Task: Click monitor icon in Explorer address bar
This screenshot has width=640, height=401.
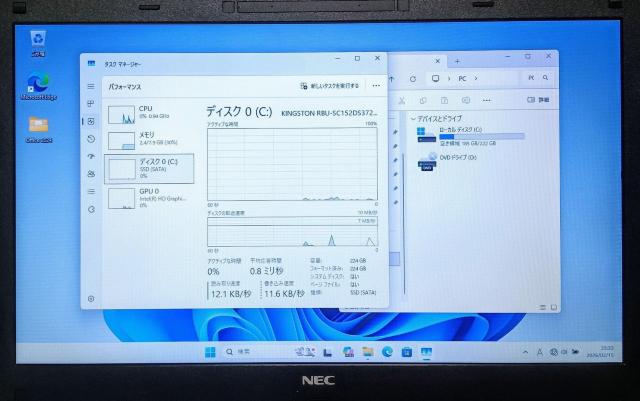Action: click(436, 78)
